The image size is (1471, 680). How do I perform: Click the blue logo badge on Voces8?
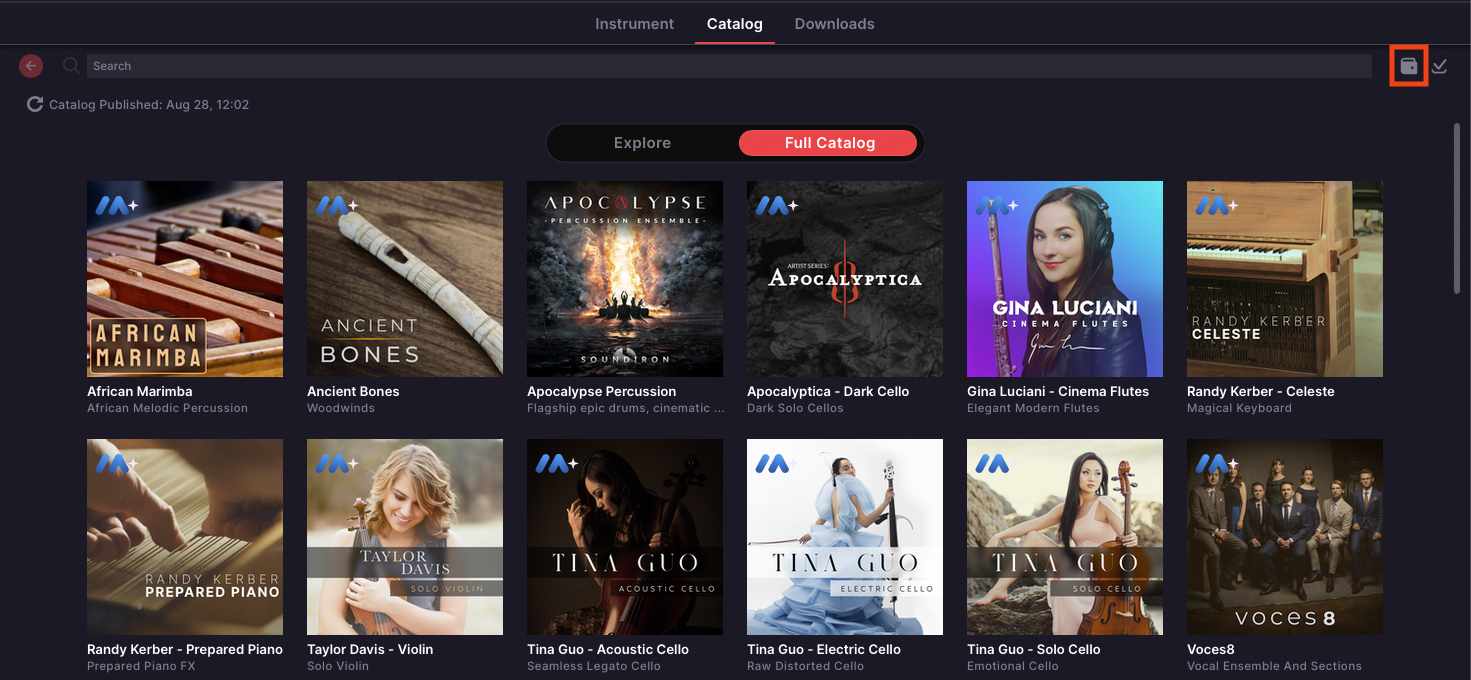[1217, 463]
